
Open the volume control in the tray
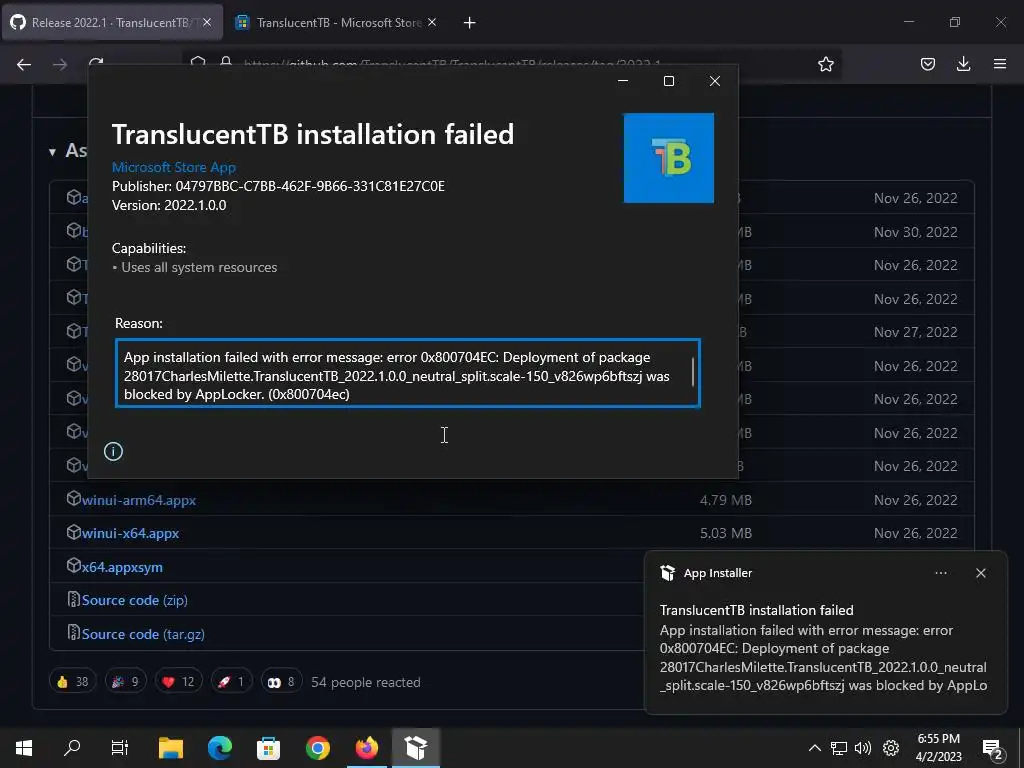pos(863,748)
